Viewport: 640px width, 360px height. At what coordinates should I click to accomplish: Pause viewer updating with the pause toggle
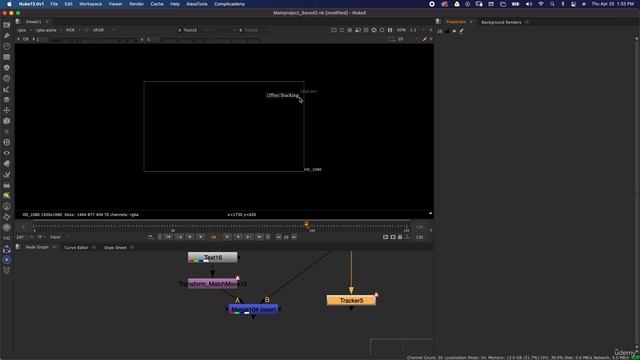[x=390, y=30]
